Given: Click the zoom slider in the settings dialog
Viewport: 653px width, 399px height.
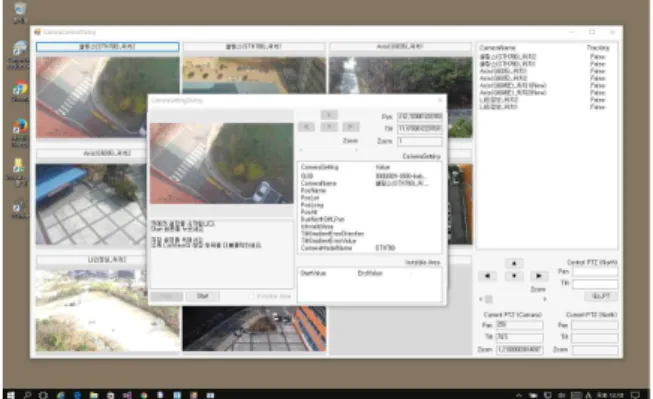Looking at the screenshot, I should [x=329, y=150].
